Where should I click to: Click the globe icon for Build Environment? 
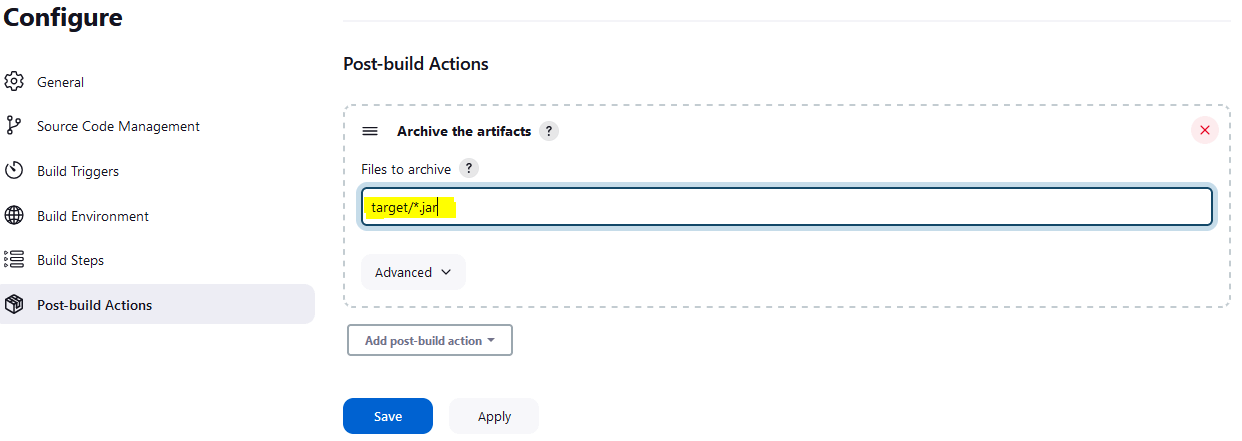pos(14,216)
